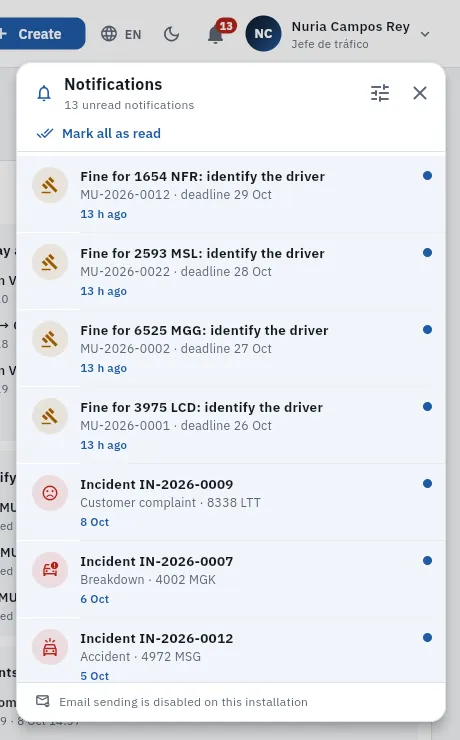The height and width of the screenshot is (740, 460).
Task: Close the Notifications panel
Action: (x=420, y=93)
